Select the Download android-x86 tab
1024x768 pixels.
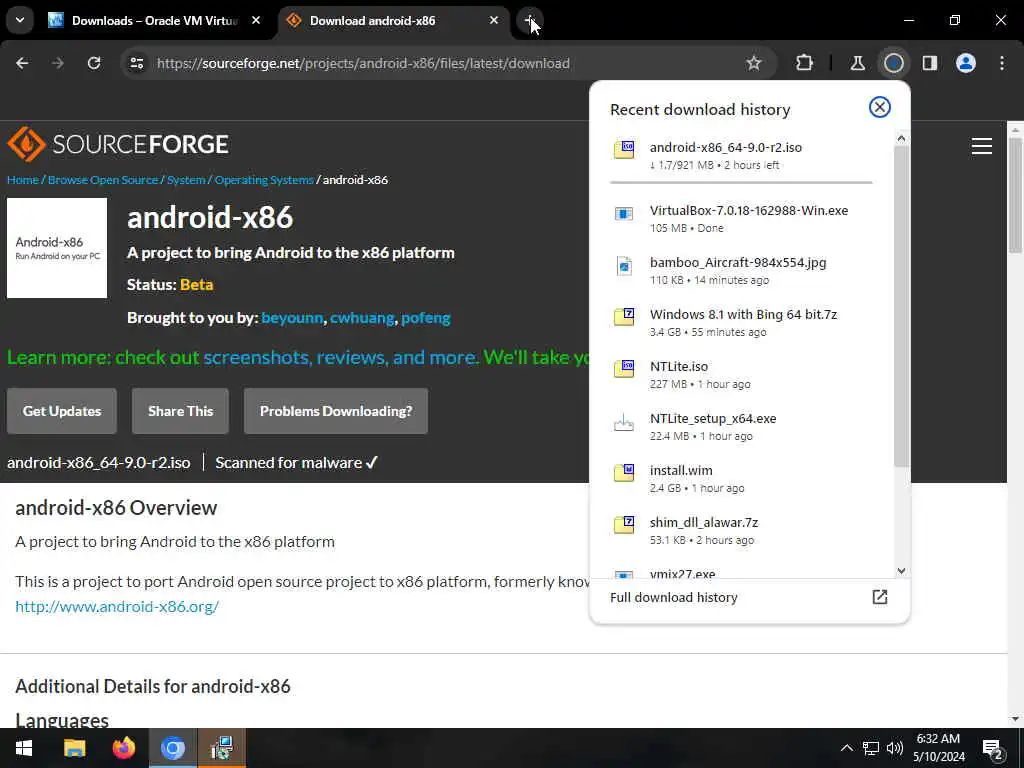pos(394,20)
